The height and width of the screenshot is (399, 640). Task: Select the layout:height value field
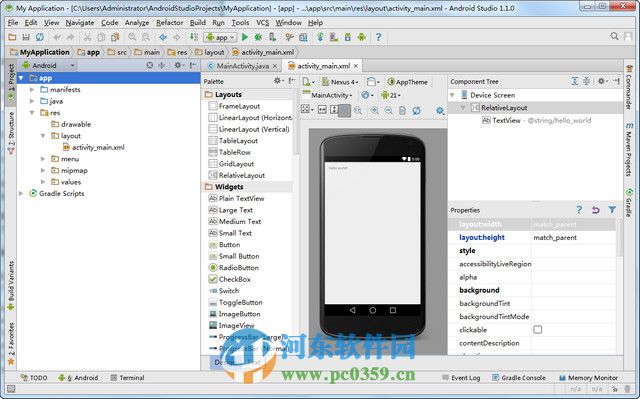[573, 237]
